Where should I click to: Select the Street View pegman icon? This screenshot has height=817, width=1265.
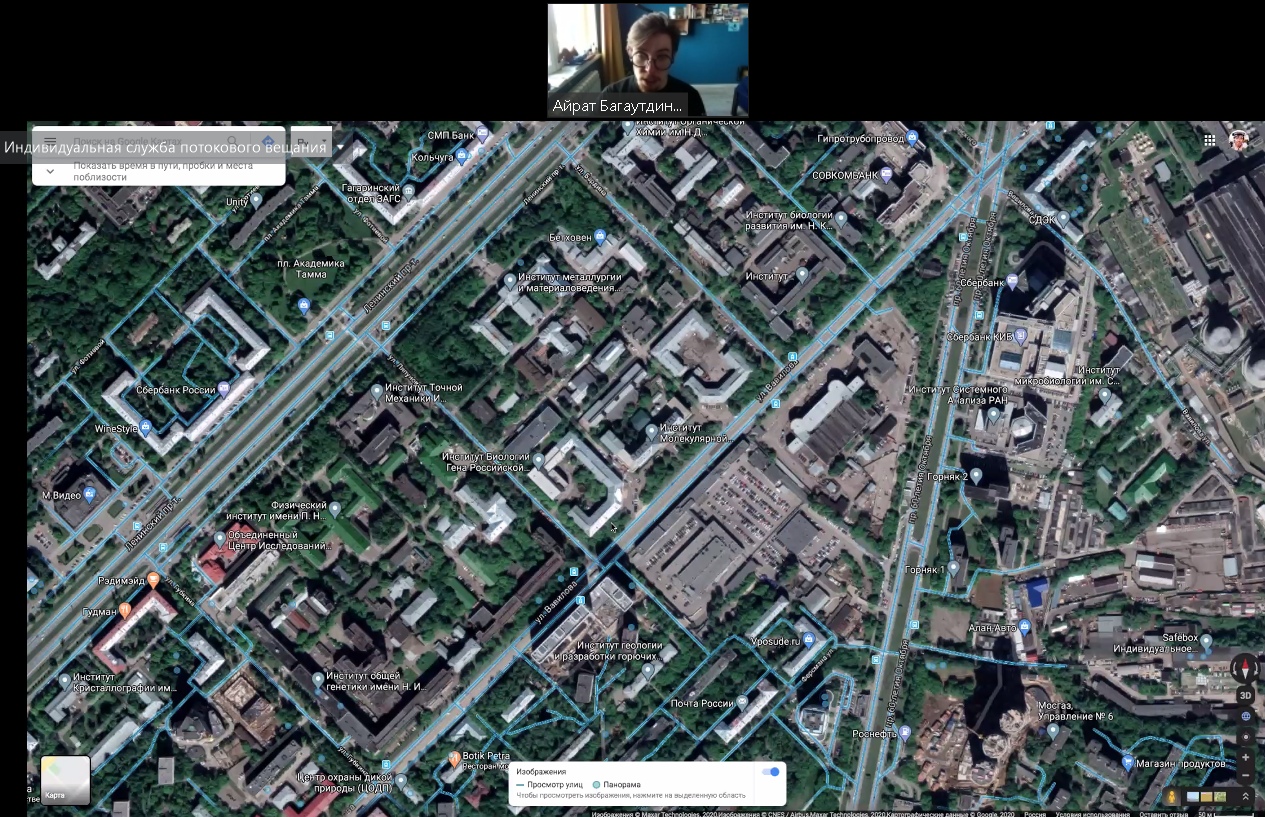pos(1171,797)
